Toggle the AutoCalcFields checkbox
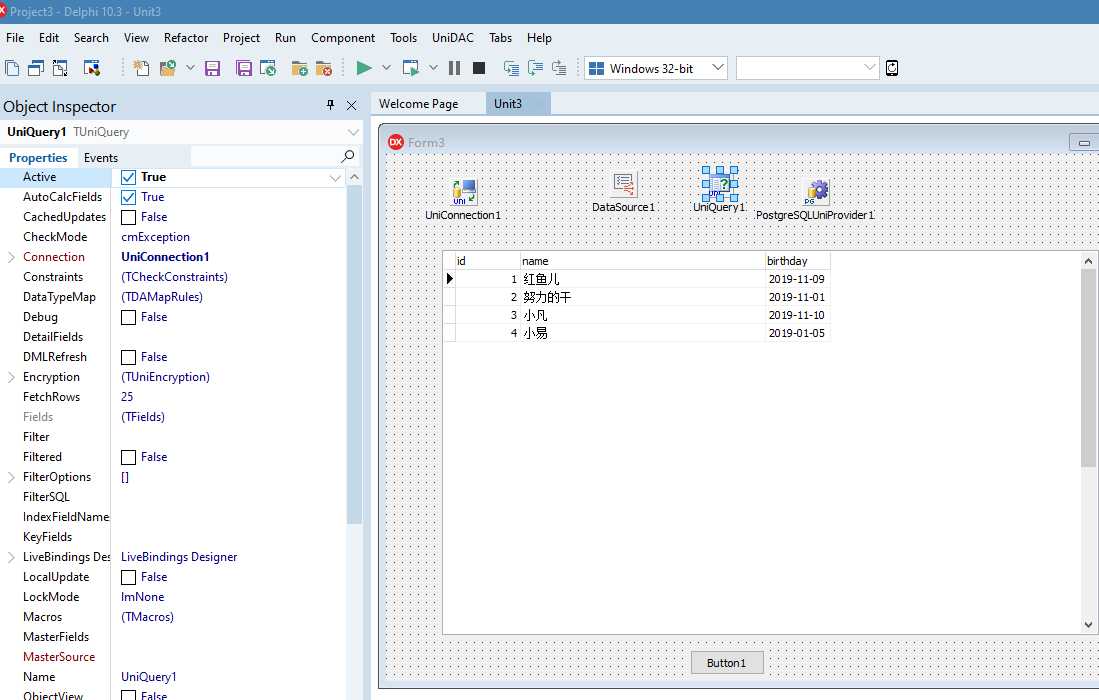 coord(128,198)
